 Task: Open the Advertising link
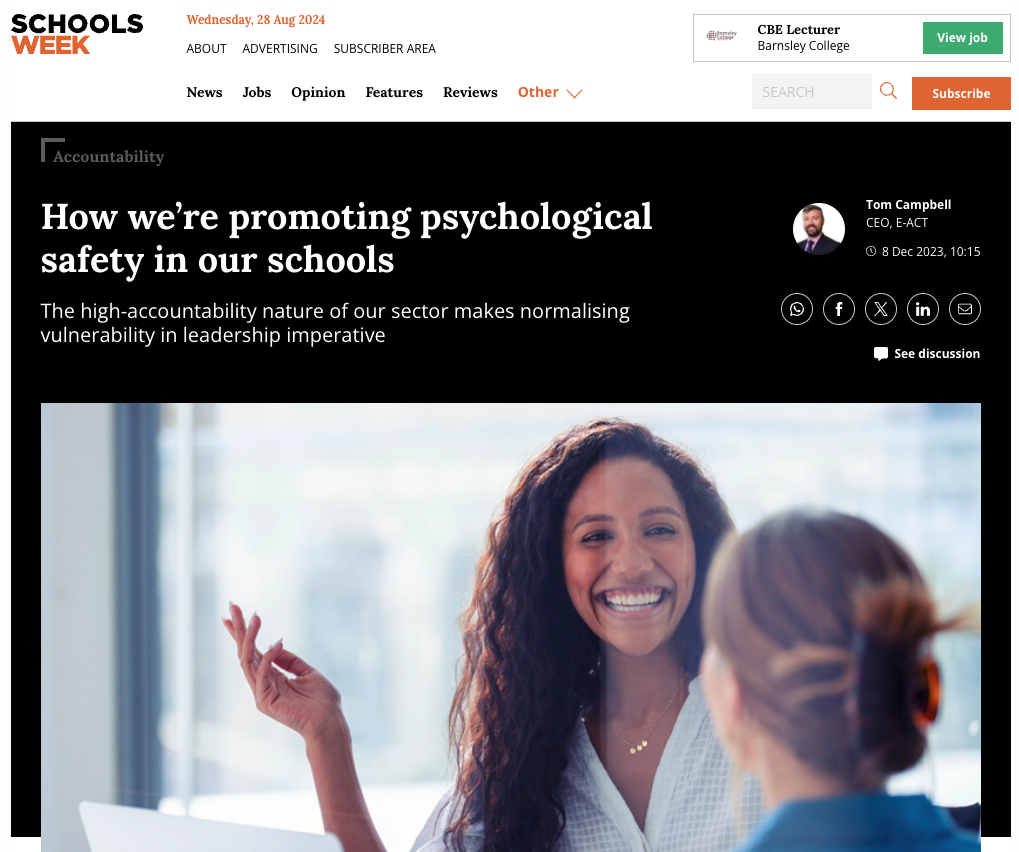(x=280, y=49)
